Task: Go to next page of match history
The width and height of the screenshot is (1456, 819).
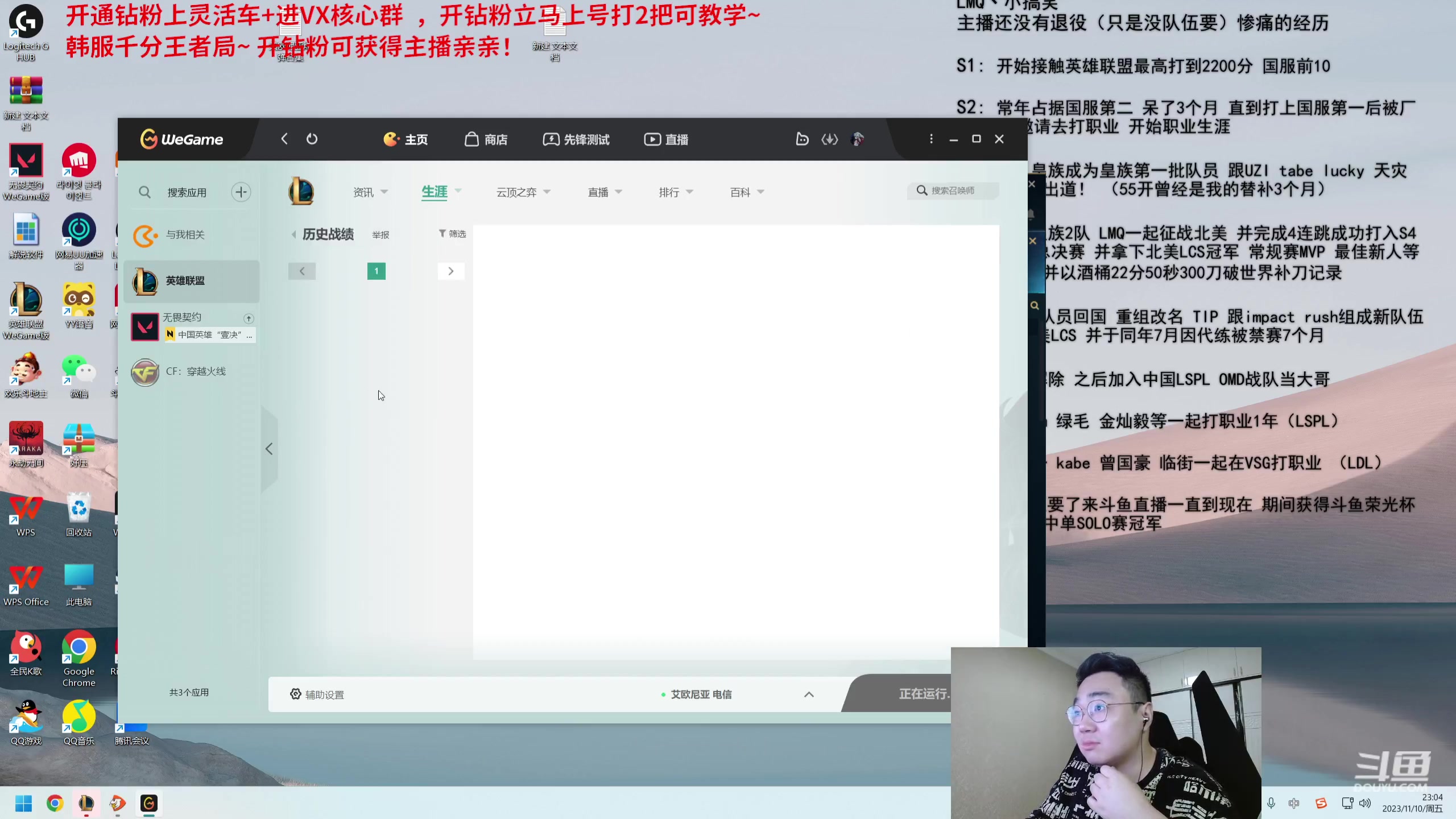Action: [x=451, y=271]
